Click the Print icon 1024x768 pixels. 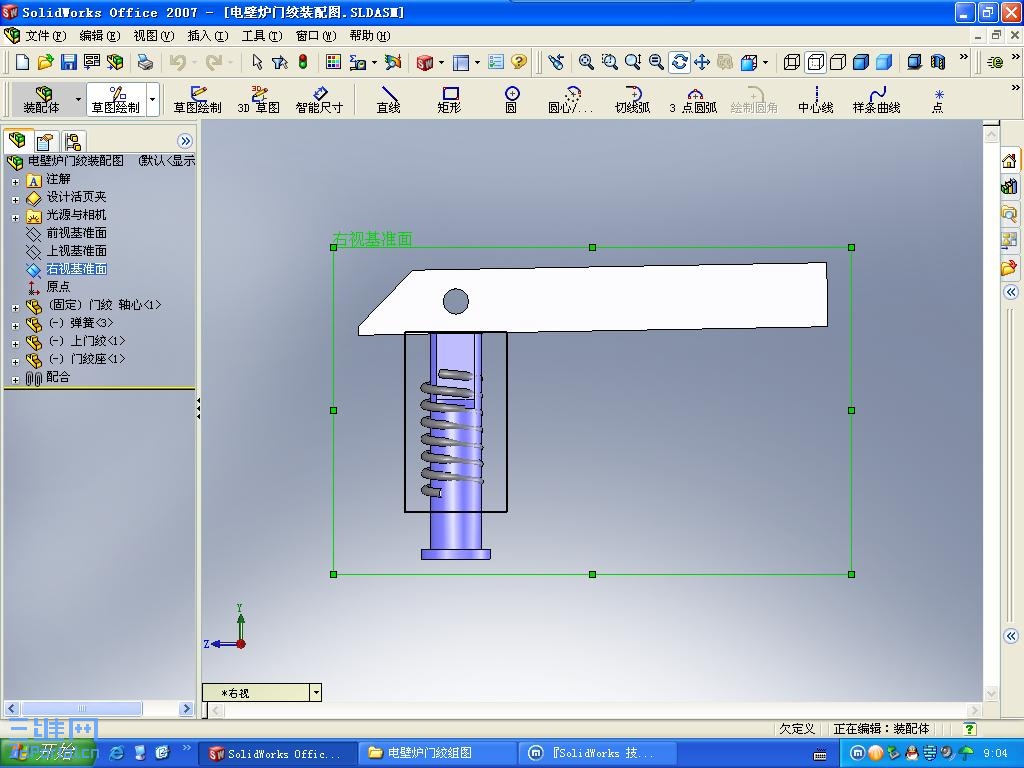click(145, 62)
